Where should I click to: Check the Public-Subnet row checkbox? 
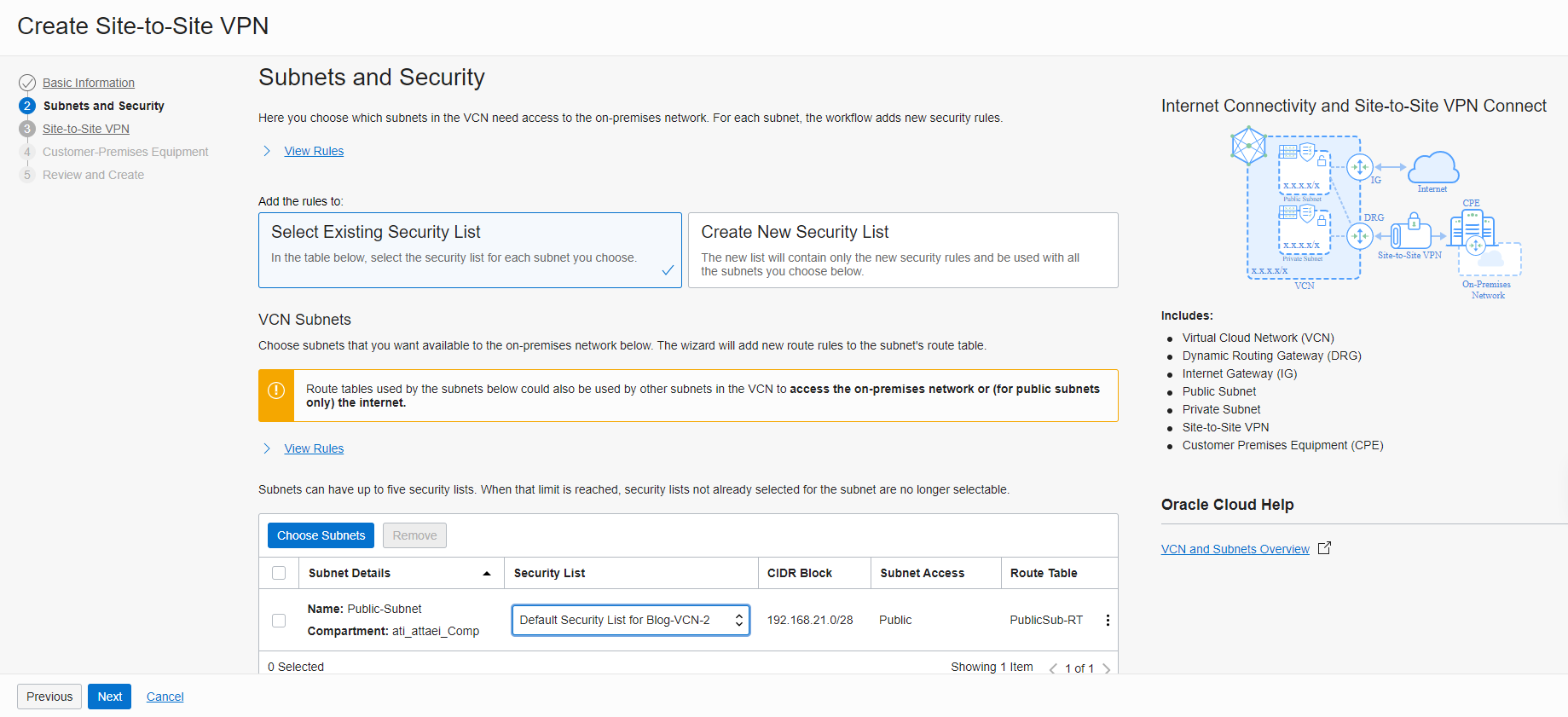(x=279, y=621)
